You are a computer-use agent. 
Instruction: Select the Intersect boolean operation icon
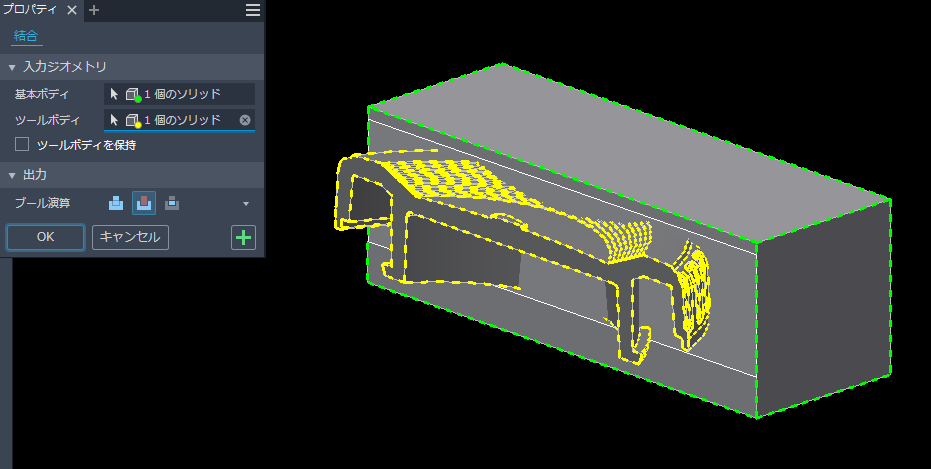(x=172, y=203)
